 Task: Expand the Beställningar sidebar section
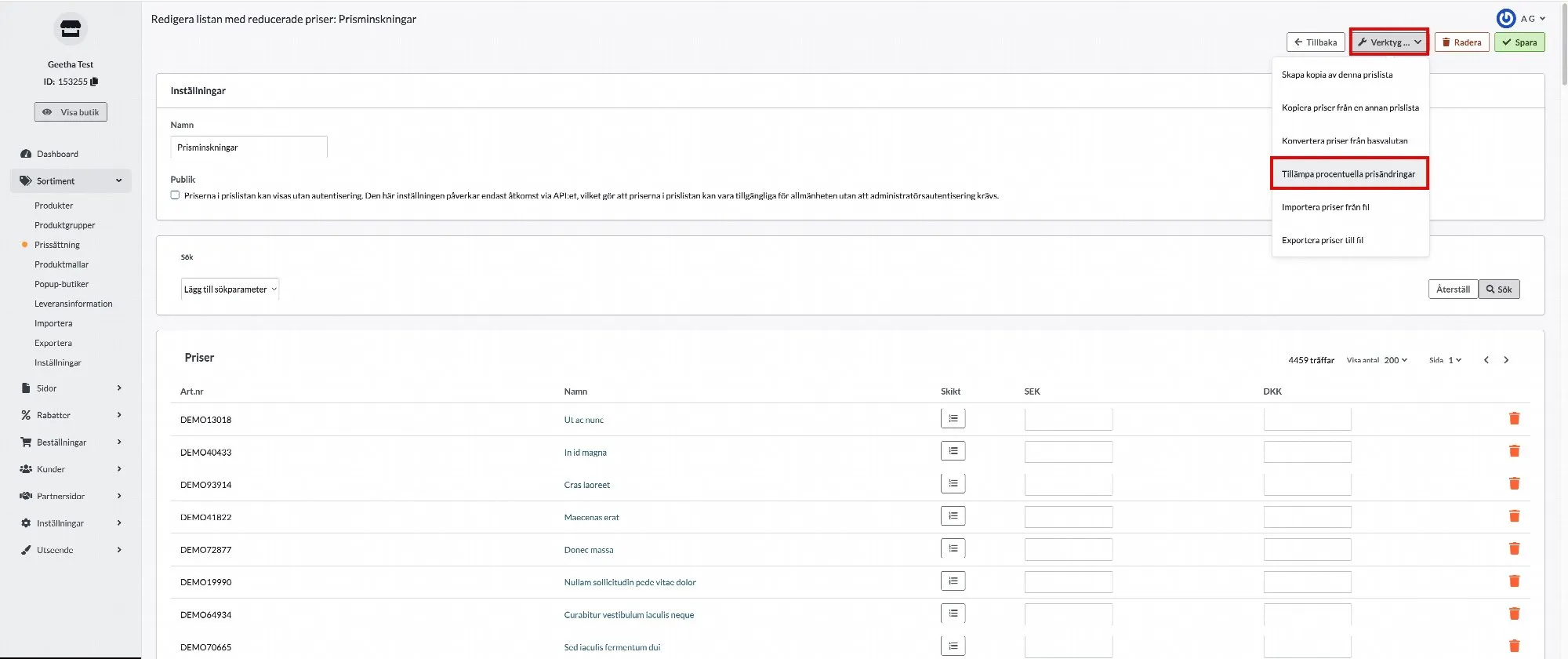tap(71, 442)
